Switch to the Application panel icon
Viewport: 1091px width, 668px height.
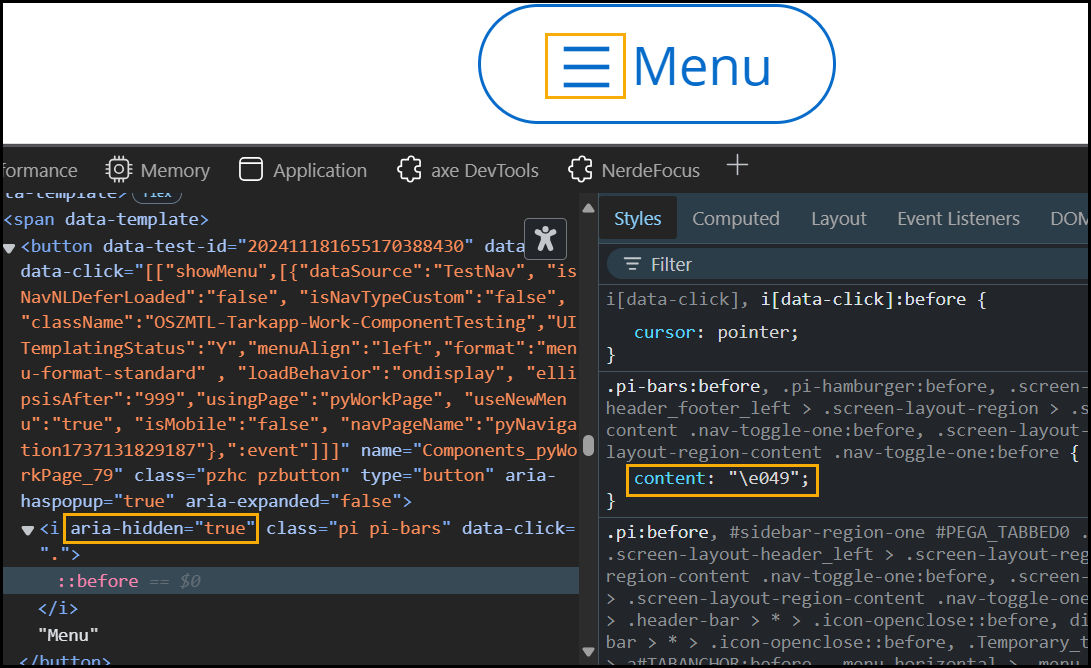coord(250,170)
